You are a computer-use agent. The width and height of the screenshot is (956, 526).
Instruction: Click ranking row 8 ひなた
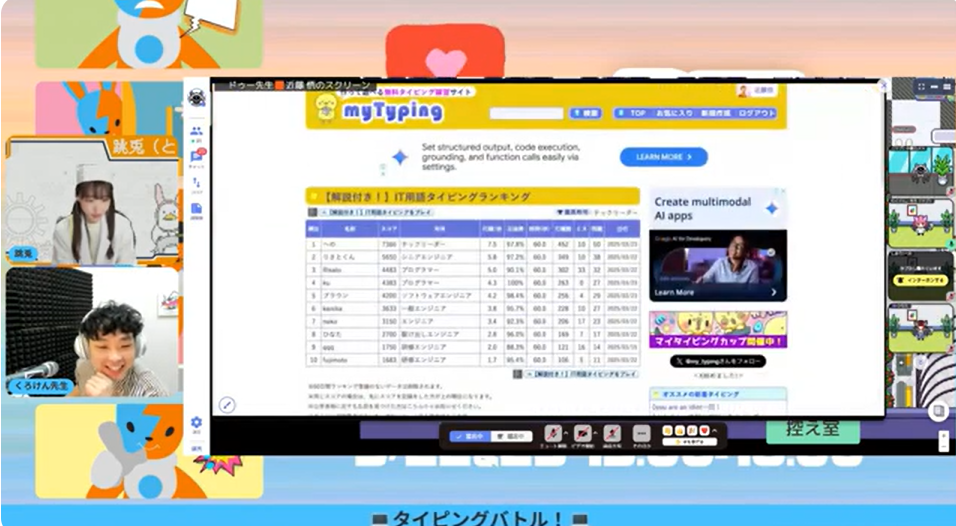click(x=473, y=334)
